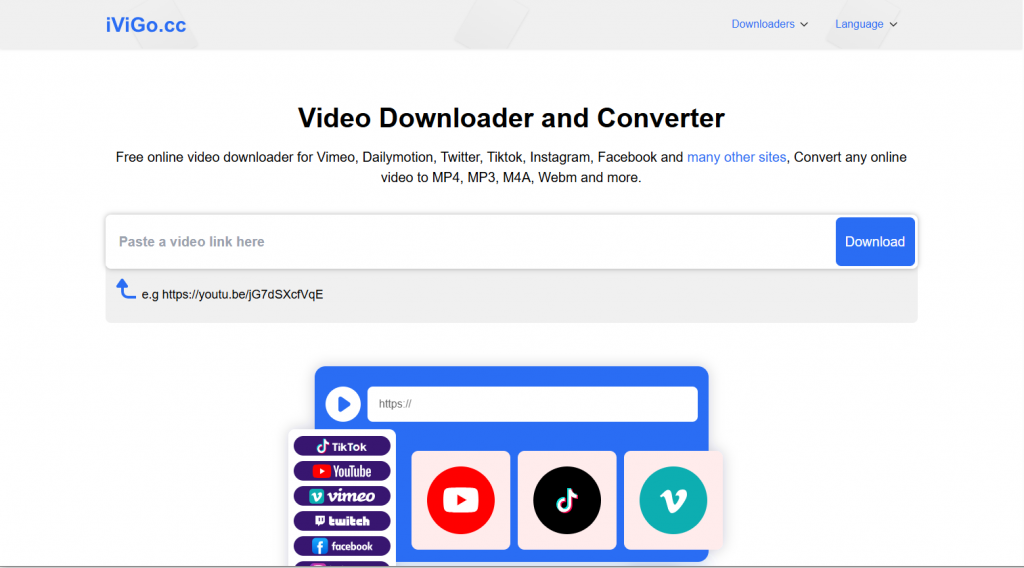Focus the 'Paste a video link here' field
Viewport: 1024px width, 568px height.
click(470, 242)
